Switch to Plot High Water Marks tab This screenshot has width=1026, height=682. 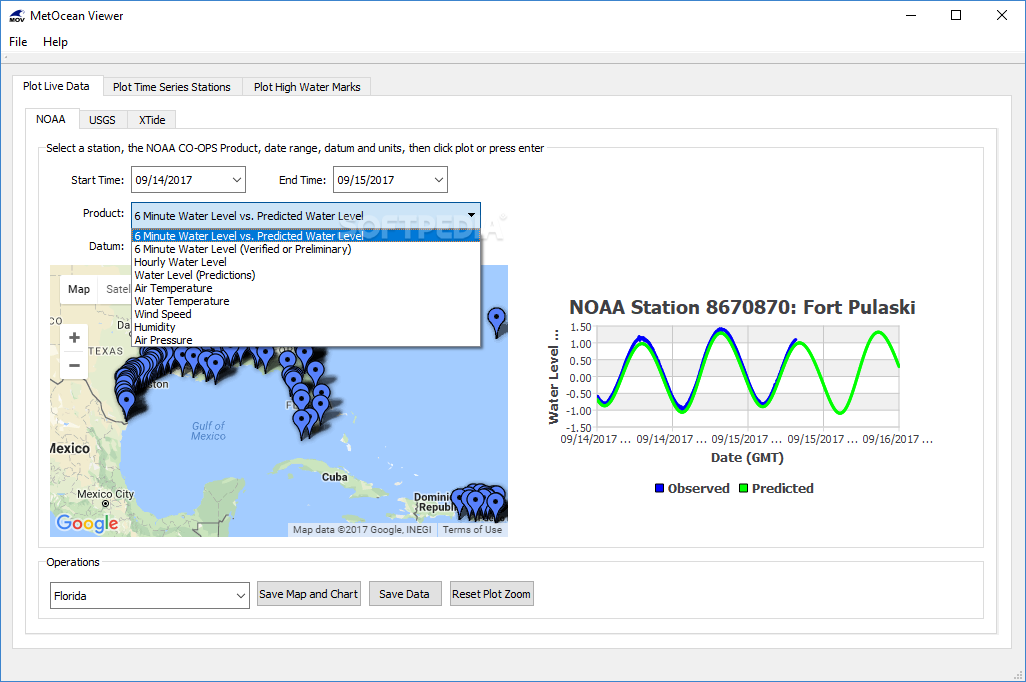point(307,87)
